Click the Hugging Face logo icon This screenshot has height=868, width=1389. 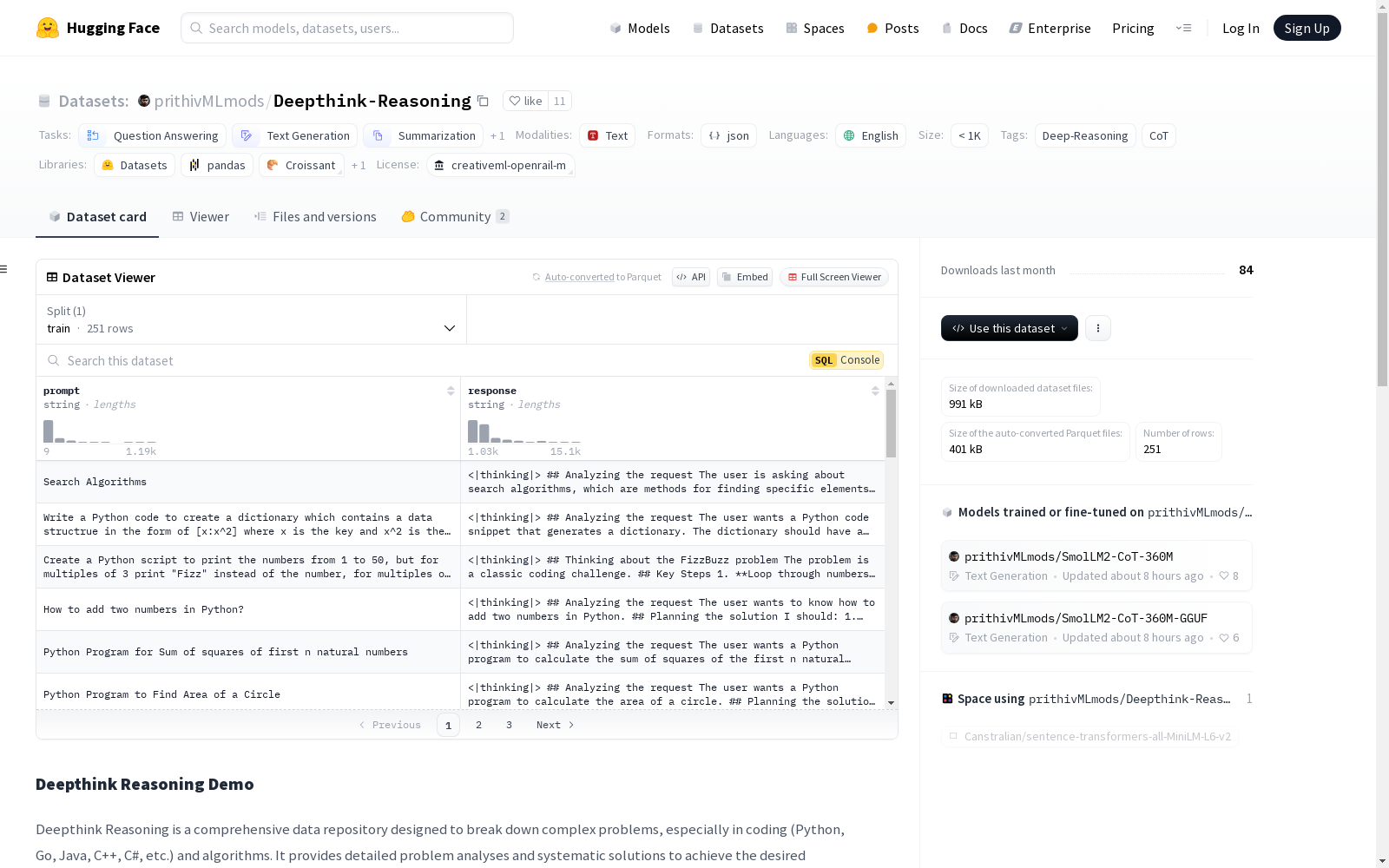pyautogui.click(x=48, y=28)
